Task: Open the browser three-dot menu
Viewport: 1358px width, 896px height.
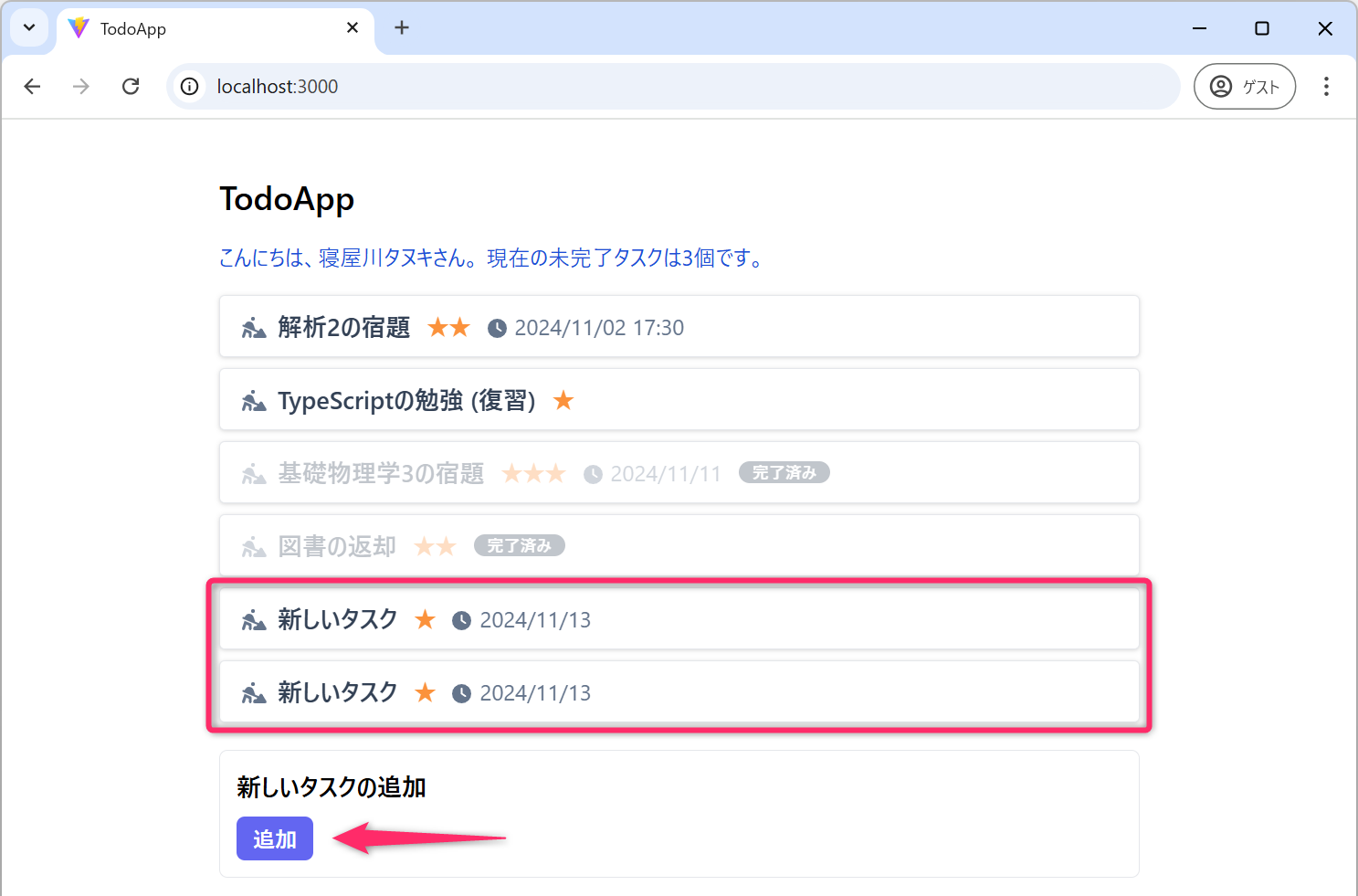Action: click(1326, 87)
